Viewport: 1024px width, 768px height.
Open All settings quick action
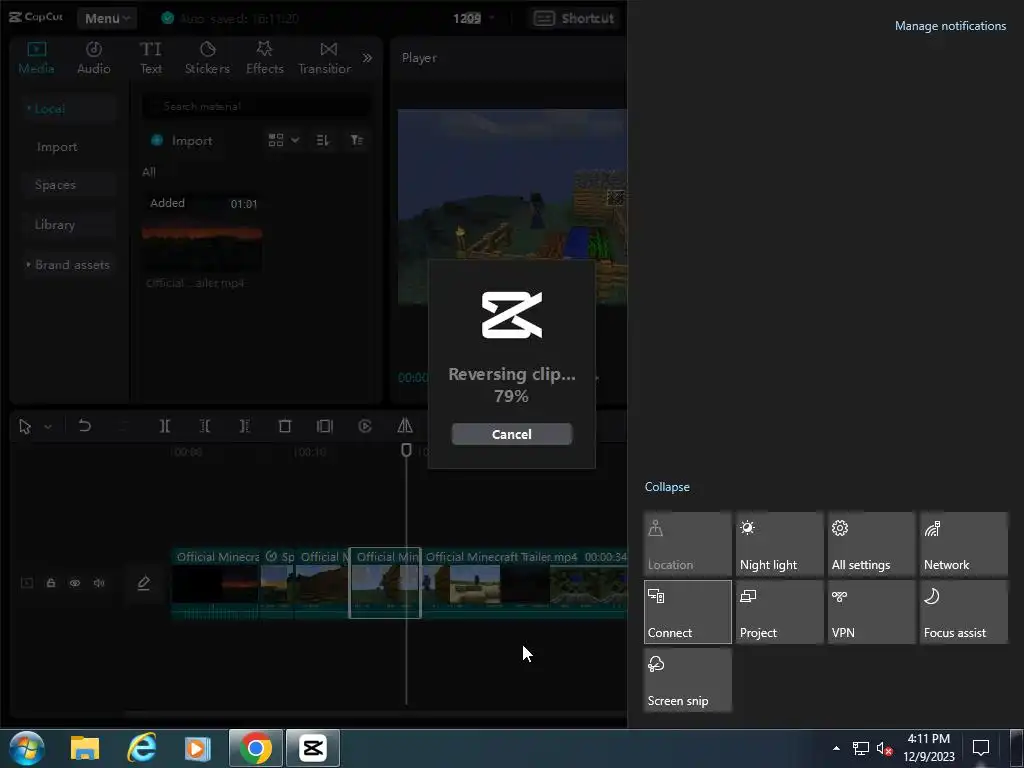click(x=872, y=544)
